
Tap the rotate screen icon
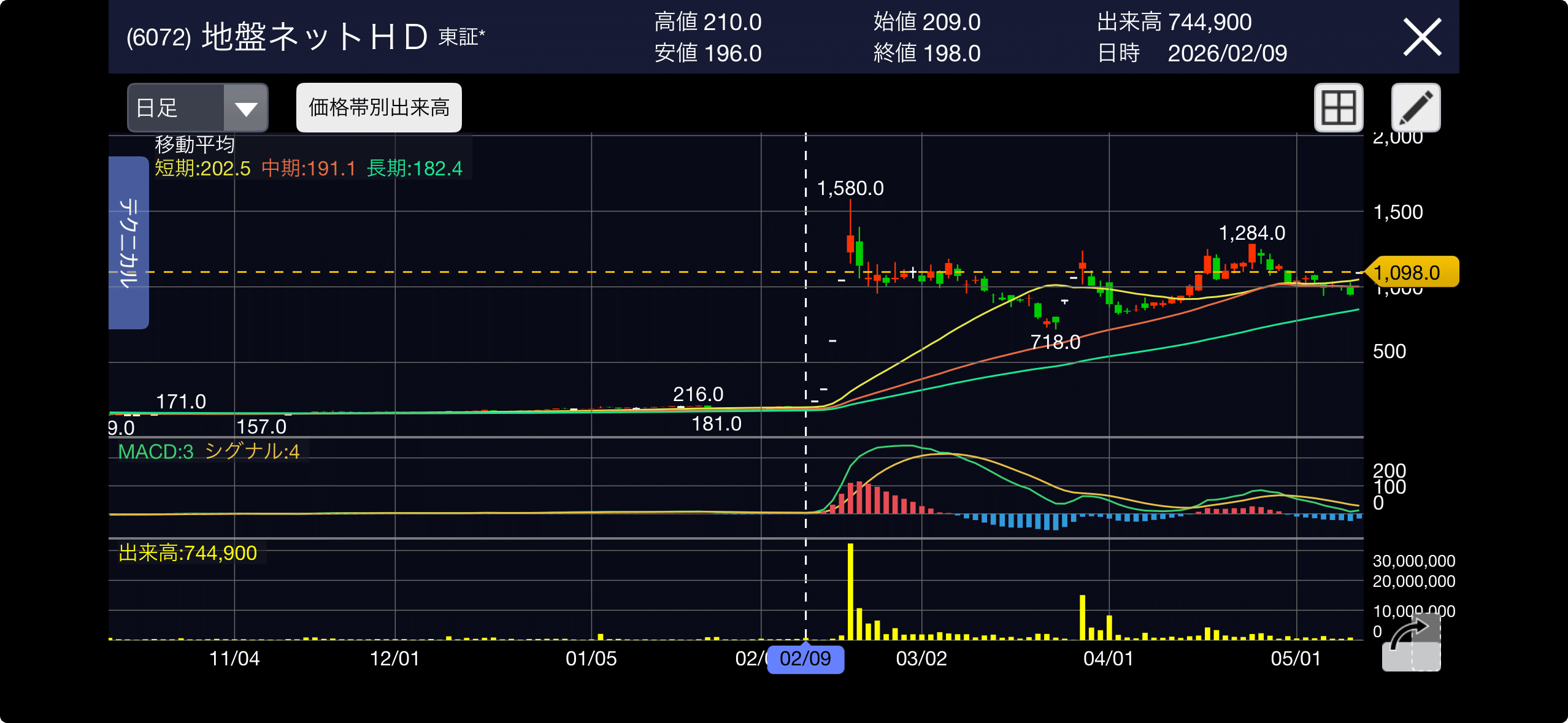pyautogui.click(x=1411, y=643)
